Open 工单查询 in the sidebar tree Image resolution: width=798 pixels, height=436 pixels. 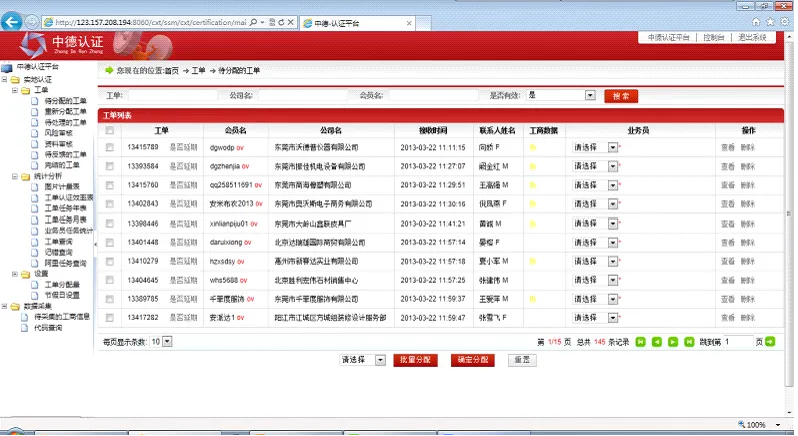(59, 242)
